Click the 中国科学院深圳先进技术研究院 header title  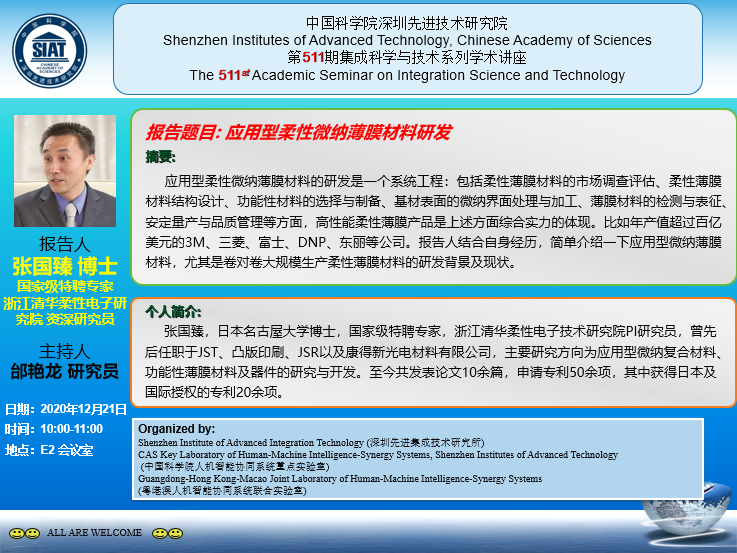point(406,23)
